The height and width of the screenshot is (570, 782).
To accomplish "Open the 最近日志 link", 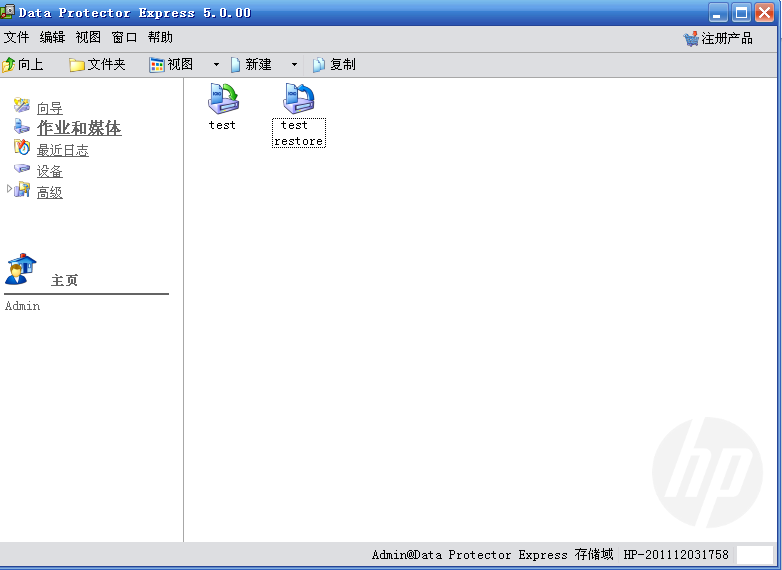I will 62,151.
